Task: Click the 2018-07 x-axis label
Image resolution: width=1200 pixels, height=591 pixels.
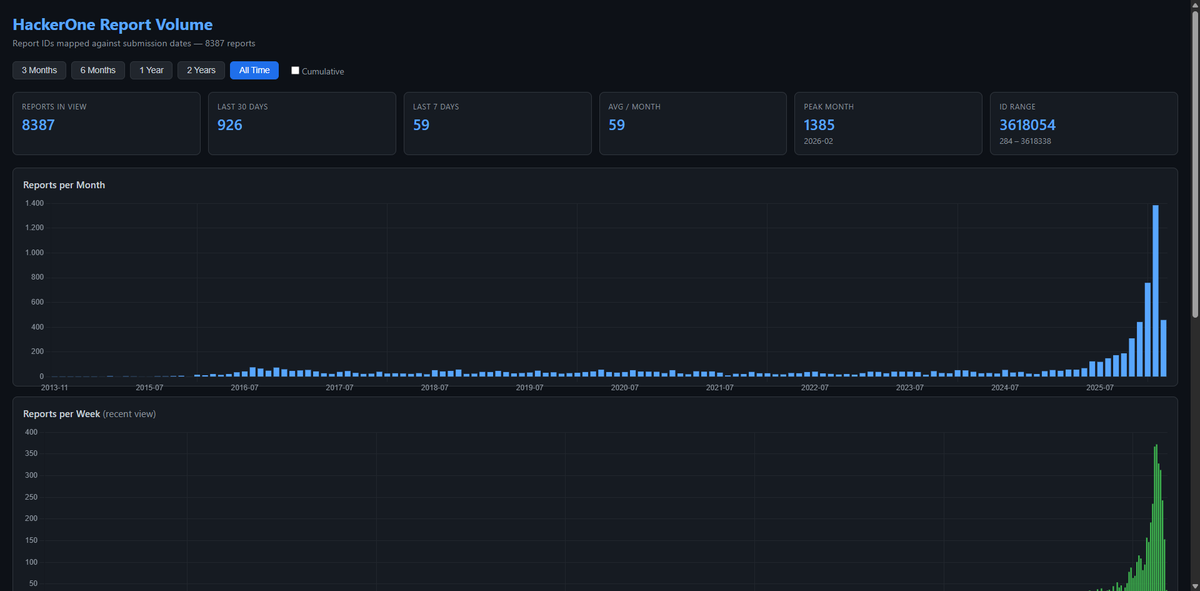Action: coord(435,387)
